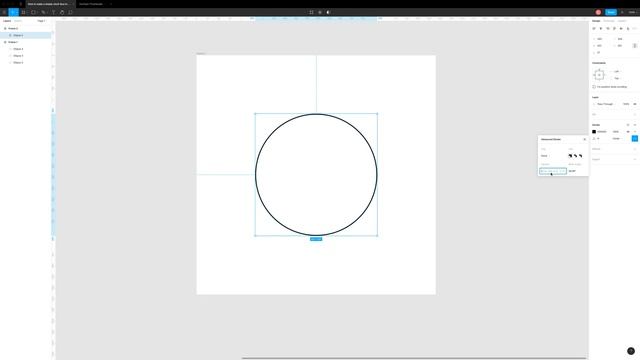This screenshot has height=360, width=640.
Task: Collapse the Frame 2 layer
Action: point(5,29)
